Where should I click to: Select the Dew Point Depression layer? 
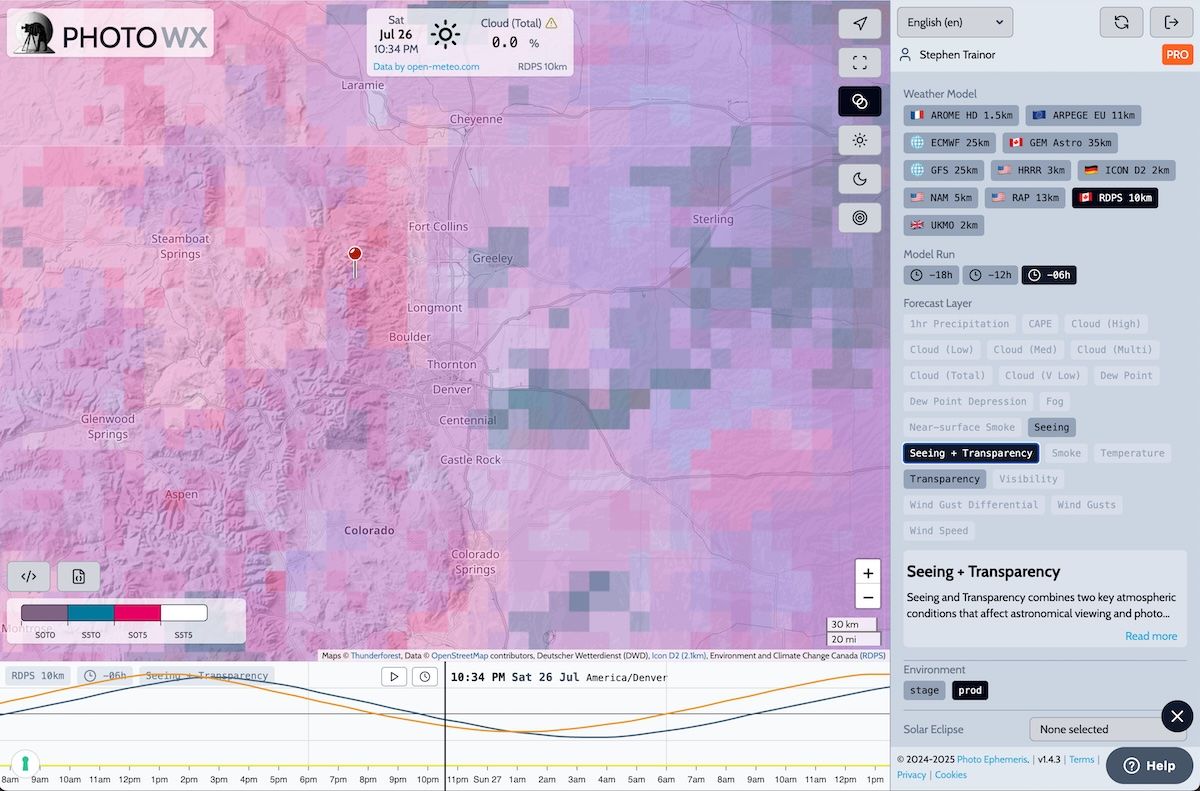968,401
